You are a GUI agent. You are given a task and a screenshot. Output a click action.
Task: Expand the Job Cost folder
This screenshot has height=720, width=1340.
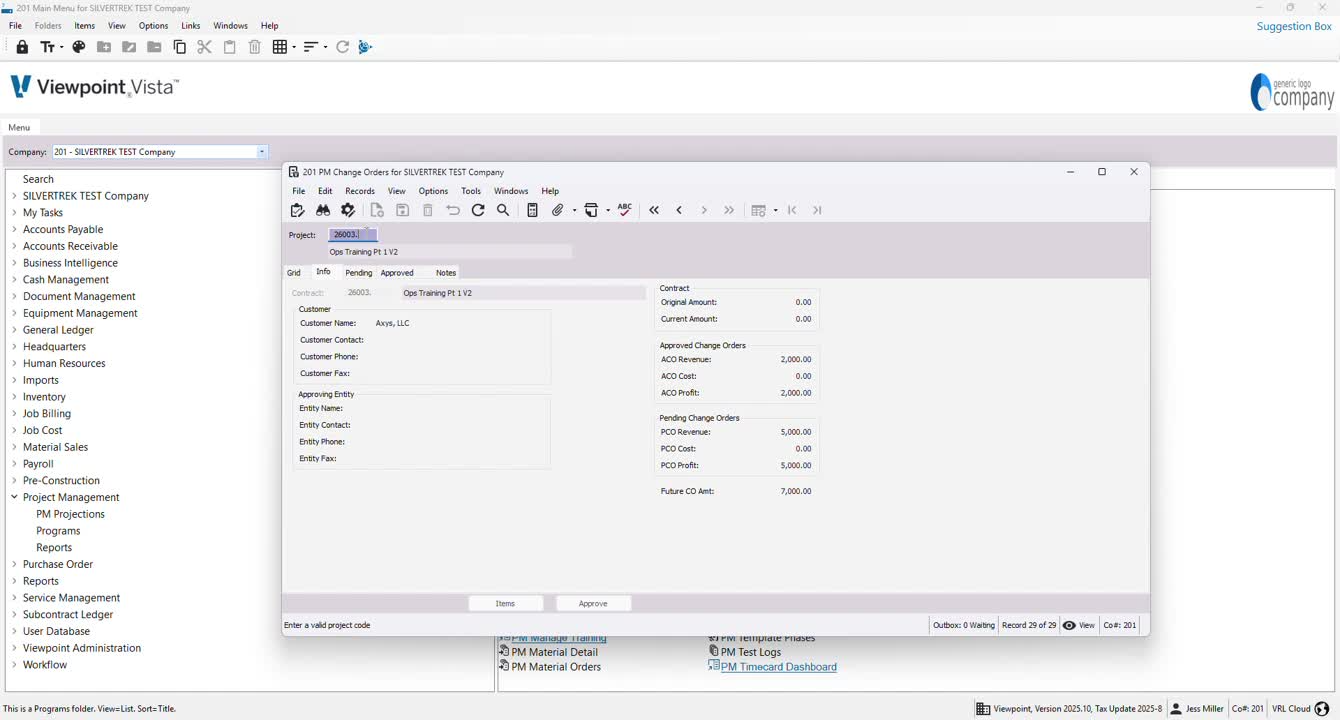[14, 430]
